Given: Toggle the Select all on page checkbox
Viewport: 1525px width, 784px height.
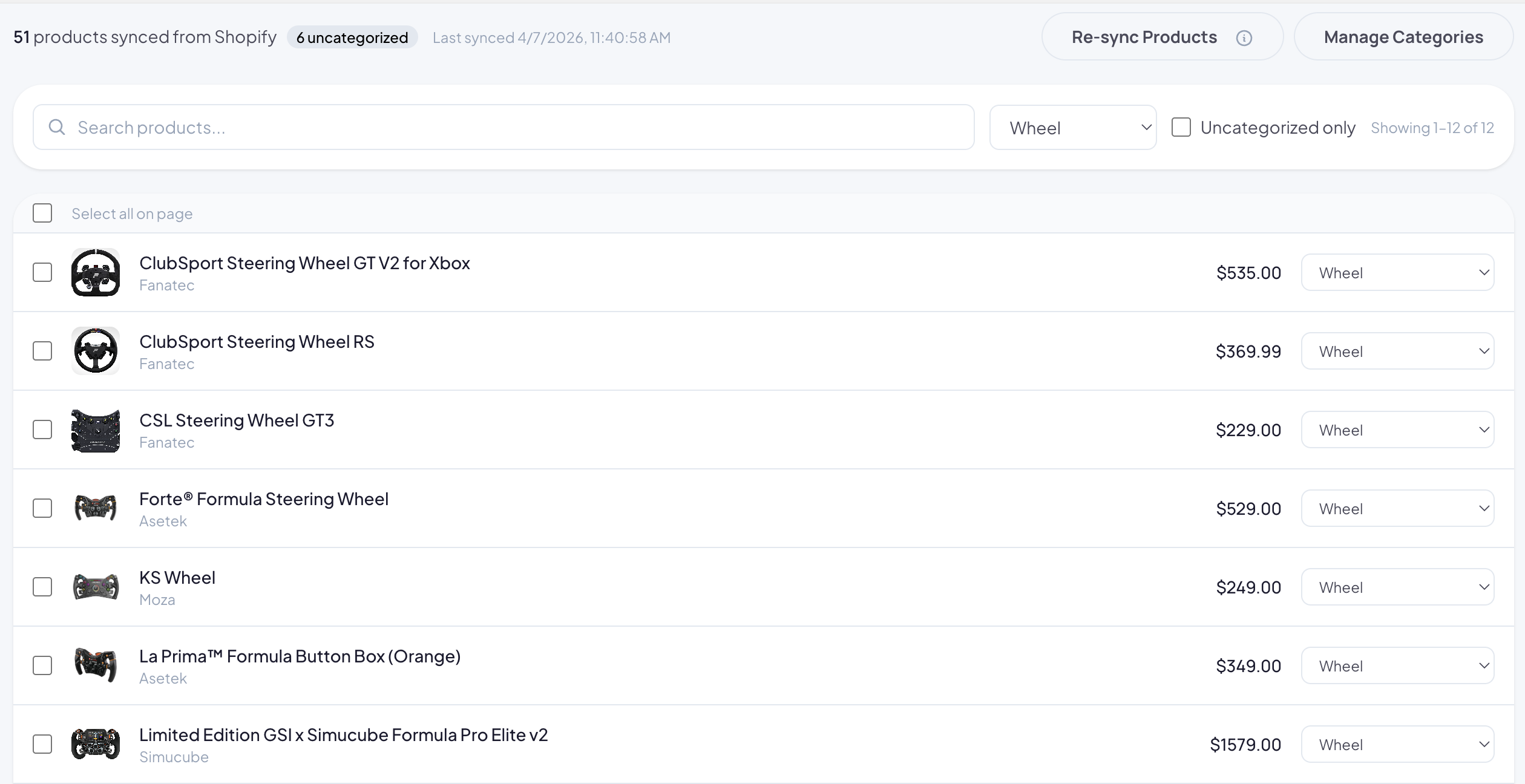Looking at the screenshot, I should [42, 213].
